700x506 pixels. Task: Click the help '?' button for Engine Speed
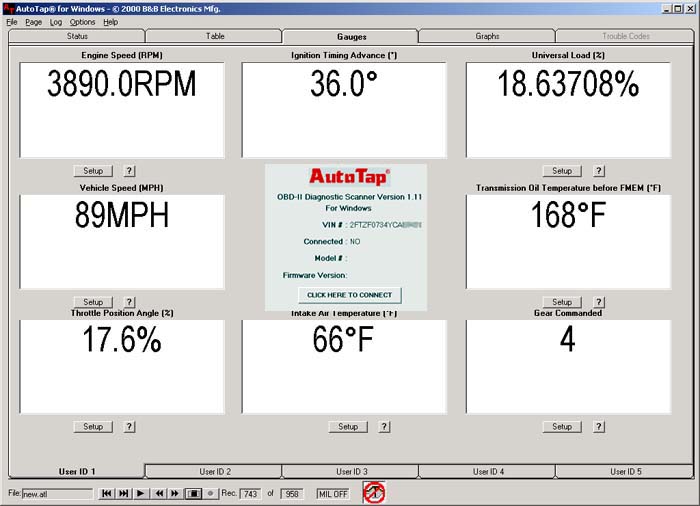(x=129, y=171)
